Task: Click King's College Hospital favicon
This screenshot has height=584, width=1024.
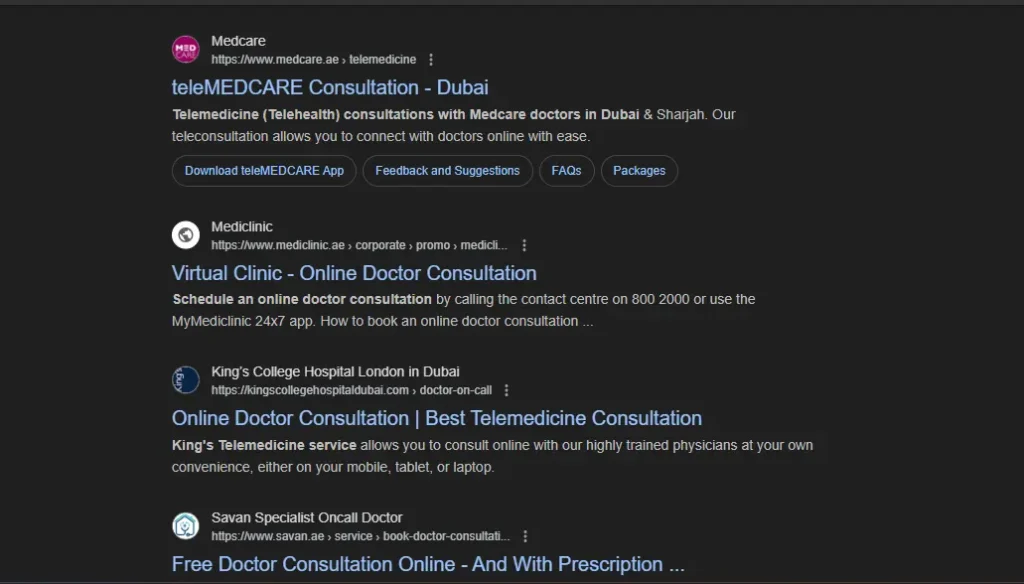Action: [186, 380]
